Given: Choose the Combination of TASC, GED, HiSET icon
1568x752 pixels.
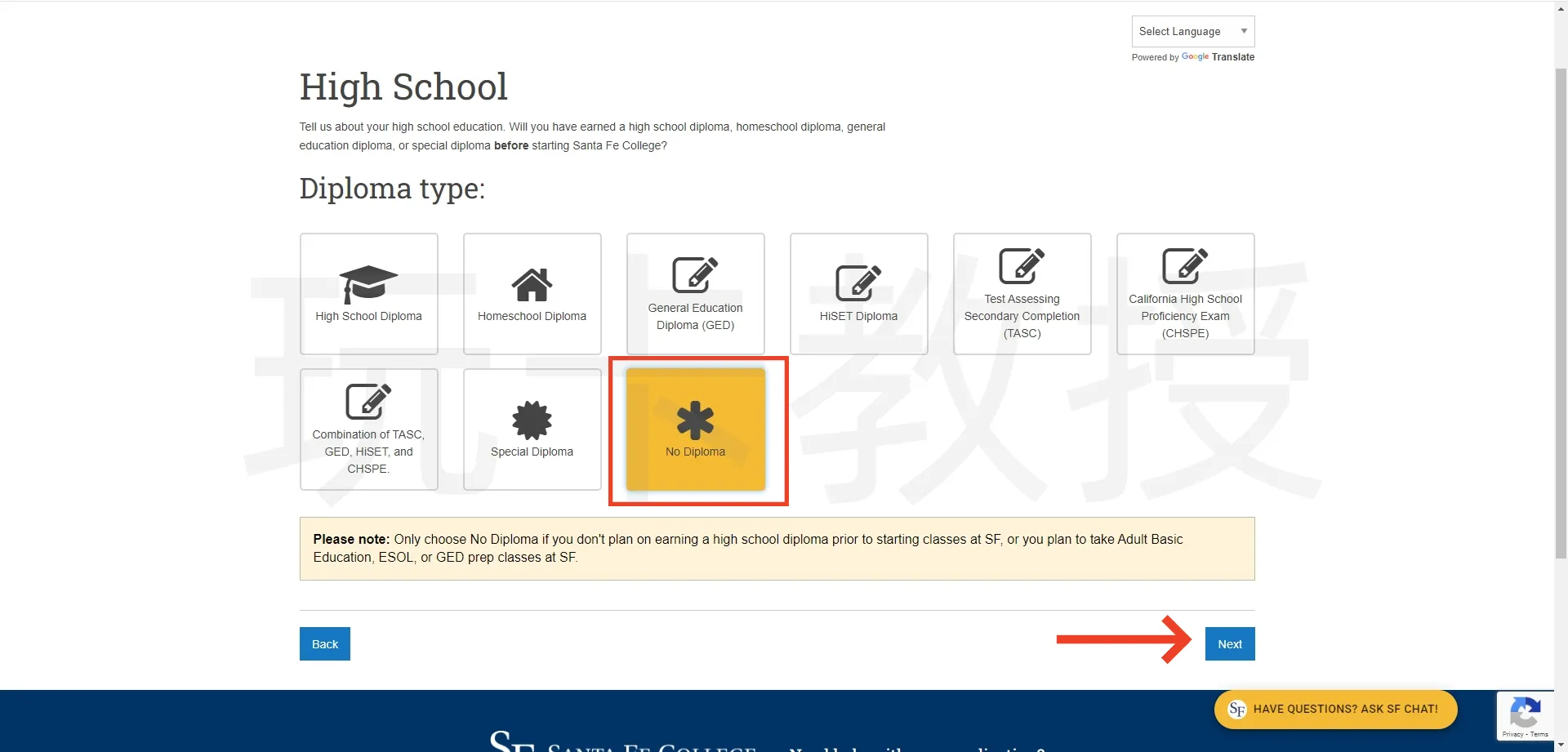Looking at the screenshot, I should pyautogui.click(x=368, y=402).
